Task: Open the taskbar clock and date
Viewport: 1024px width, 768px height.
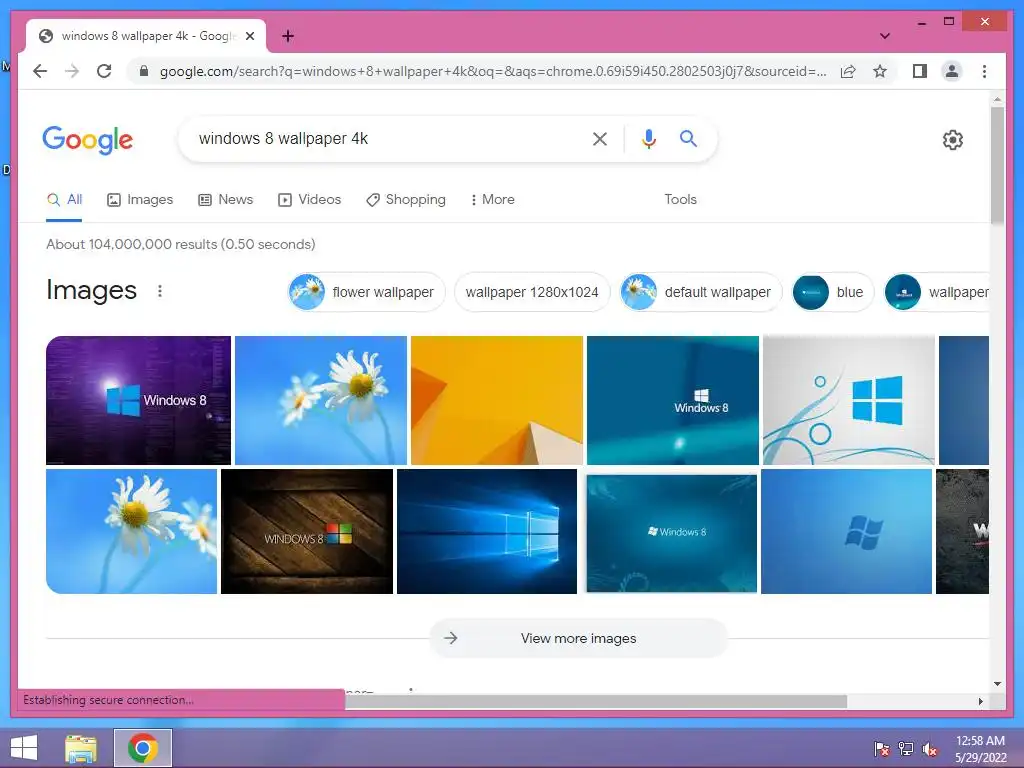Action: [x=980, y=749]
